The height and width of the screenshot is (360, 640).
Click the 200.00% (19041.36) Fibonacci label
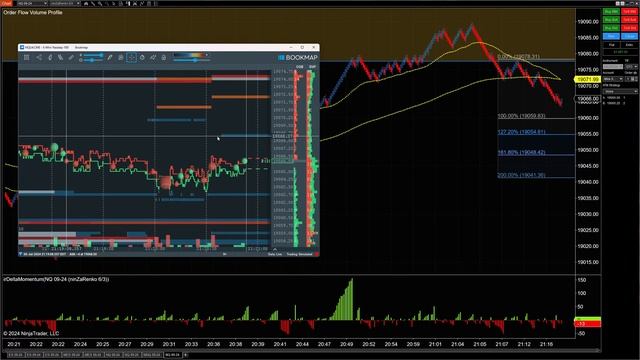pos(521,175)
